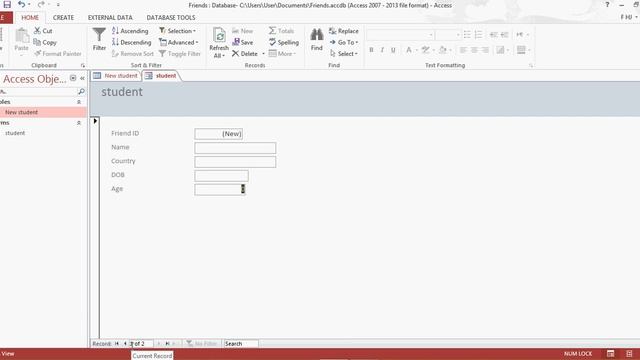This screenshot has height=360, width=640.
Task: Open the More records options dropdown
Action: 282,54
